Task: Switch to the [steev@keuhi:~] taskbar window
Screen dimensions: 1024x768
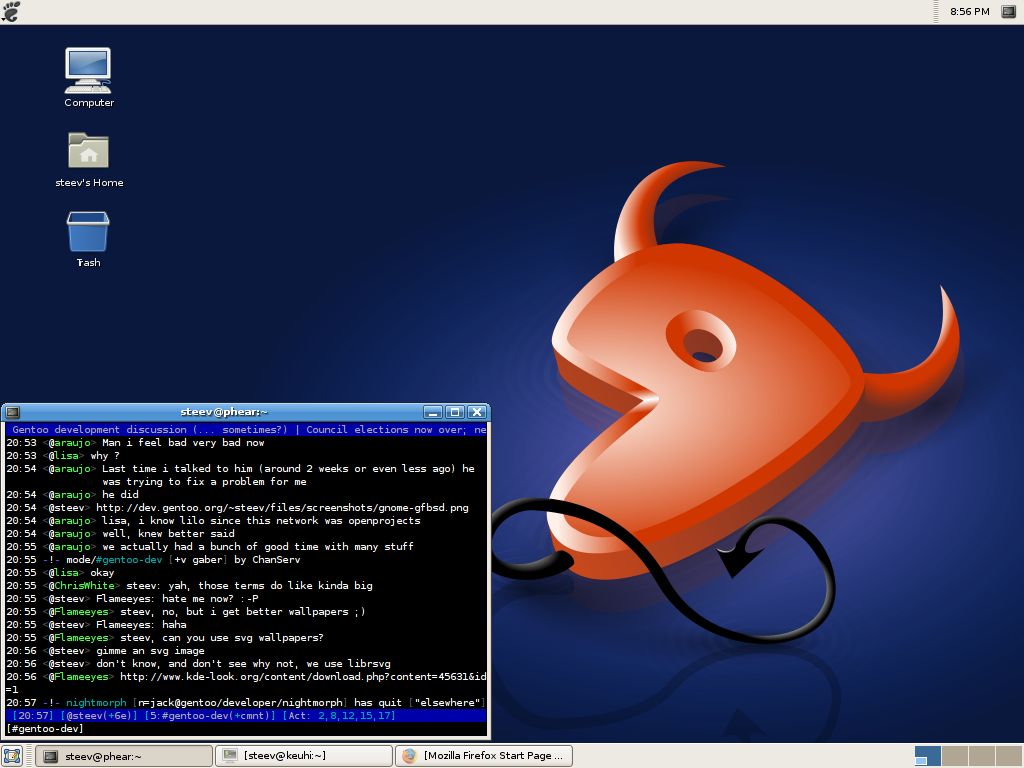Action: coord(303,756)
